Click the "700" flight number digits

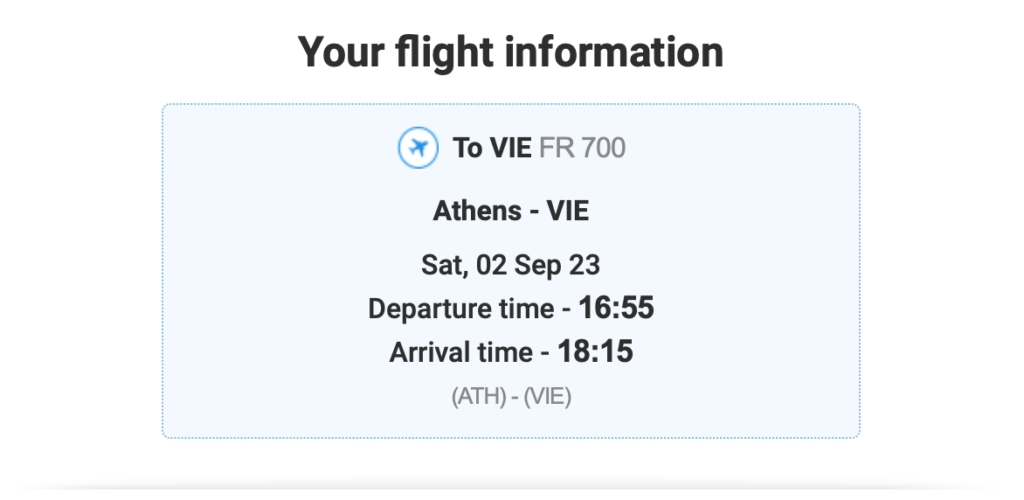(x=603, y=149)
